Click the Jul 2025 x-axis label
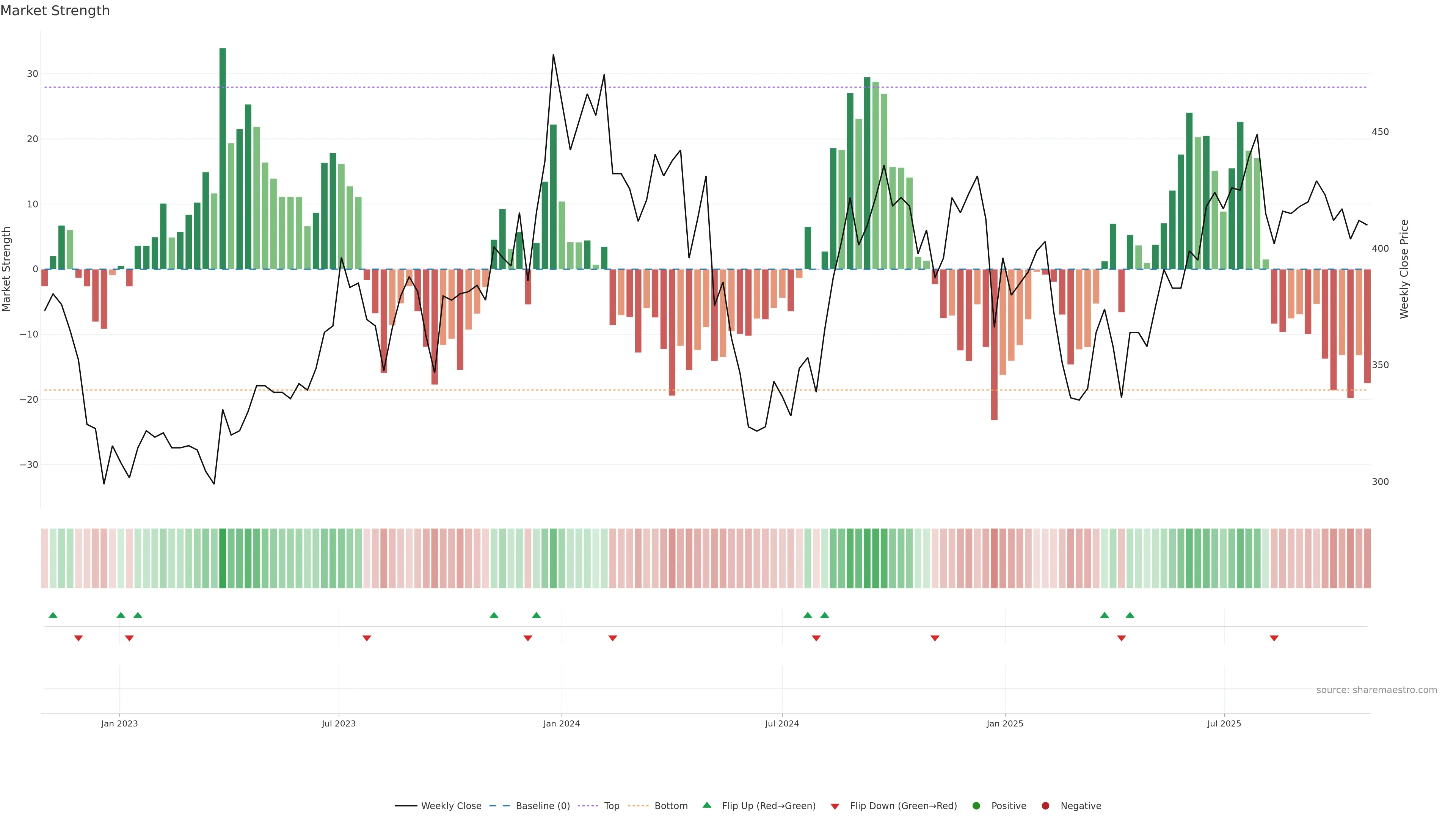The height and width of the screenshot is (819, 1456). point(1224,723)
